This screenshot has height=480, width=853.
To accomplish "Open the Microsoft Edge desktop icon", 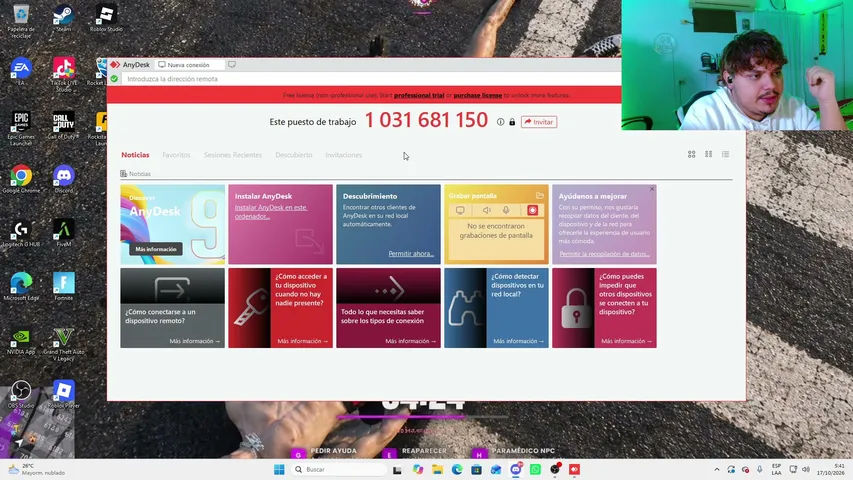I will 21,287.
